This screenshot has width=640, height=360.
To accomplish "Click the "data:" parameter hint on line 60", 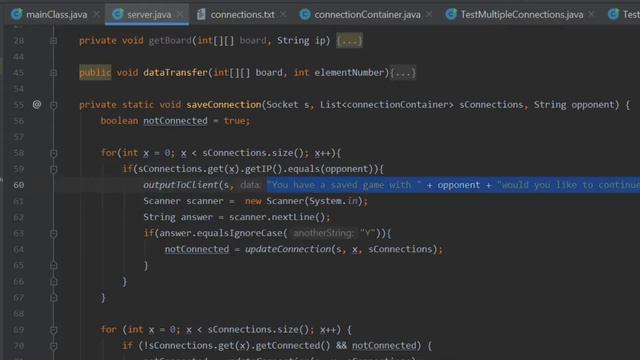I will coord(250,185).
